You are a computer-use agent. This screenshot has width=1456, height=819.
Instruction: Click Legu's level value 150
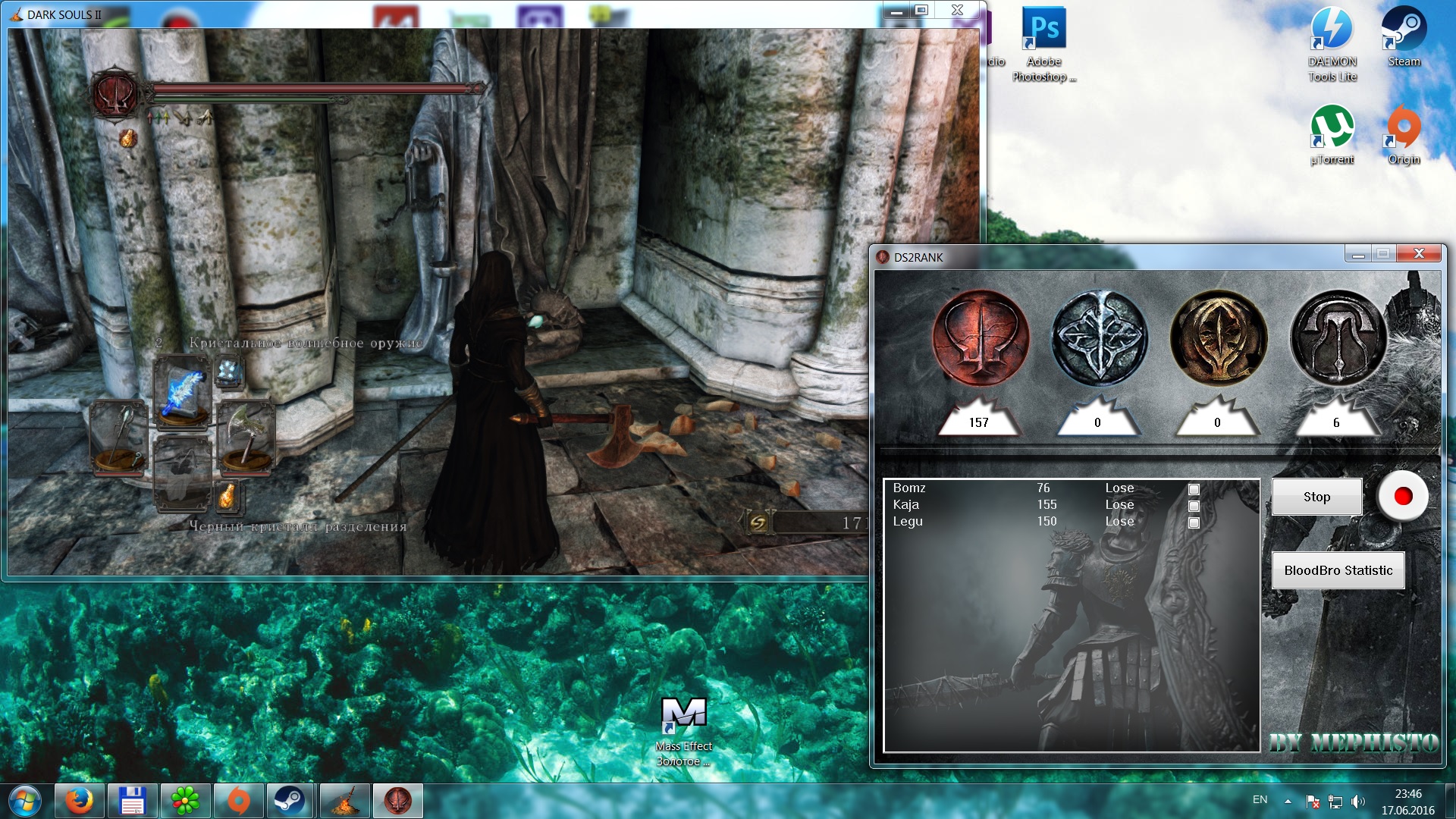[1046, 521]
